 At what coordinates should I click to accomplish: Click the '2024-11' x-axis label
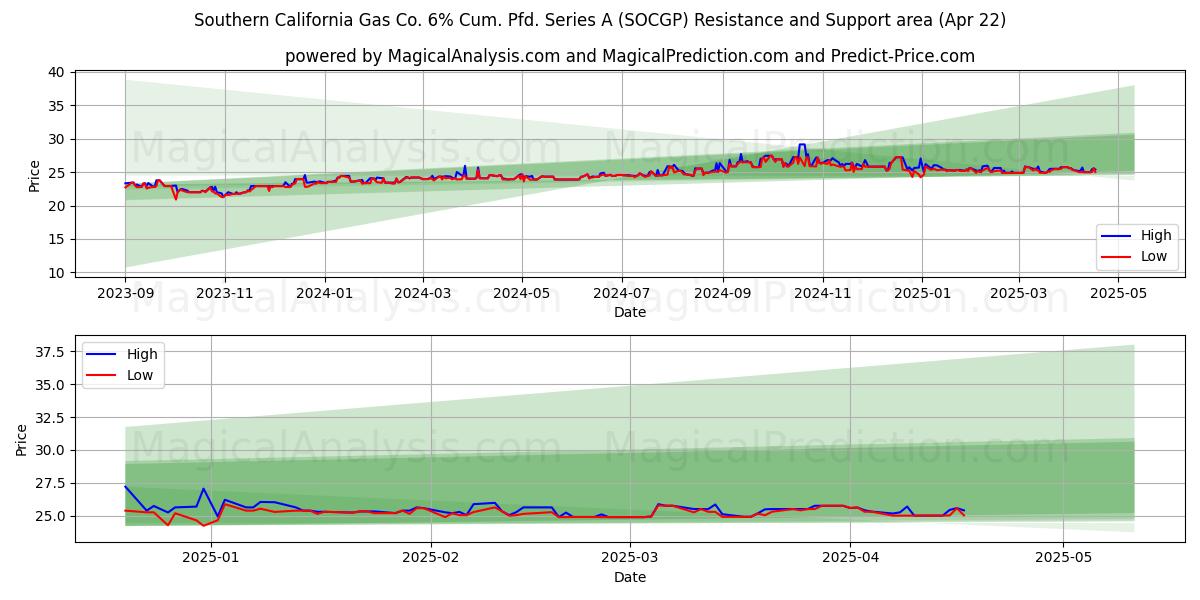tap(822, 294)
